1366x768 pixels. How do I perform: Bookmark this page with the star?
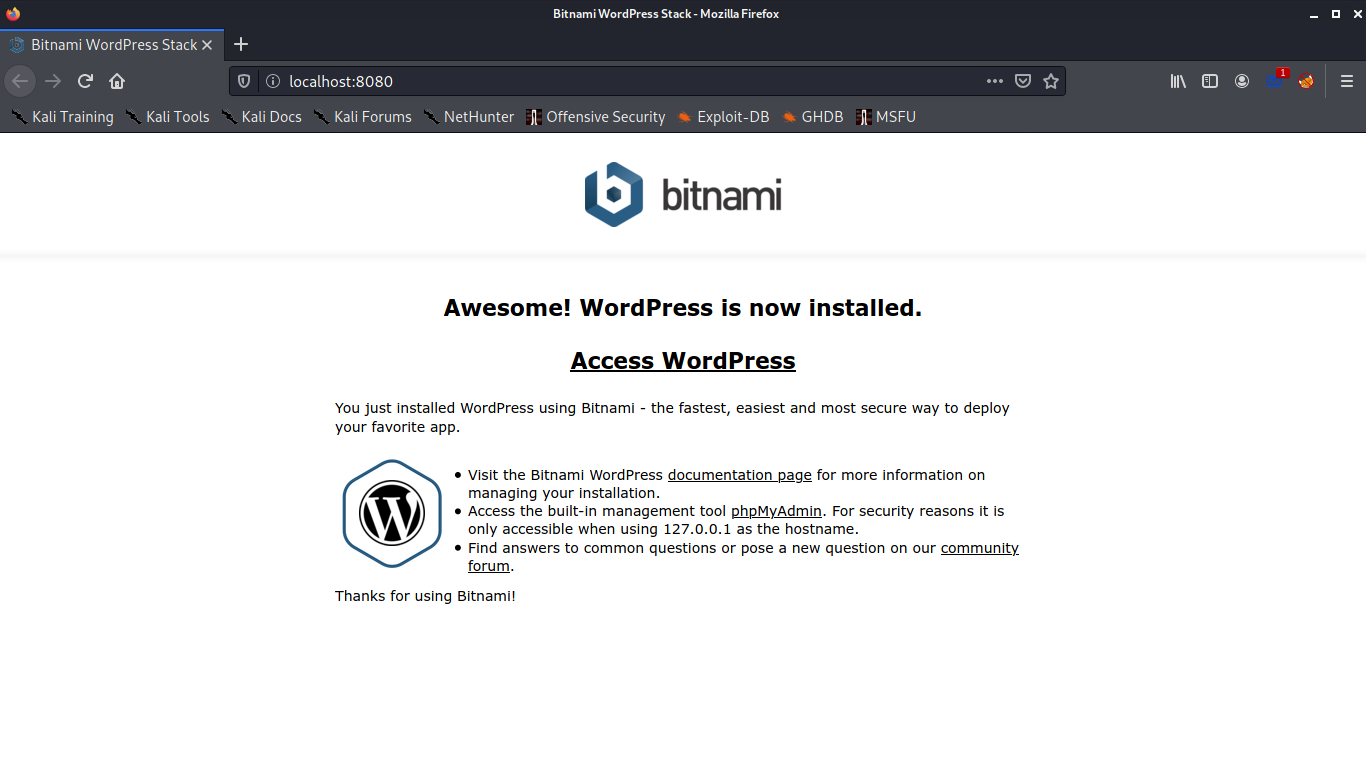click(1051, 81)
